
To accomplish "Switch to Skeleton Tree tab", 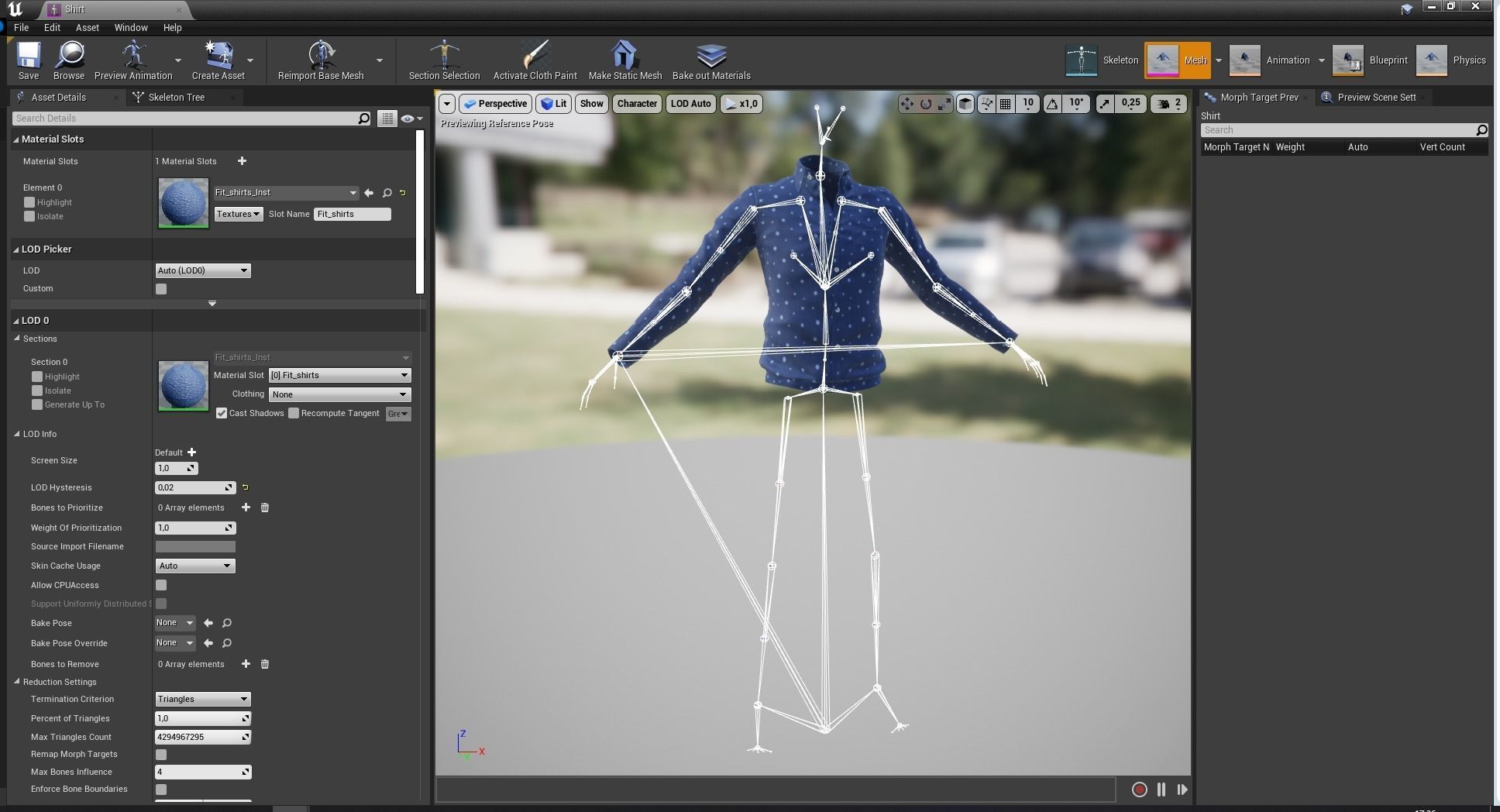I will [x=177, y=97].
